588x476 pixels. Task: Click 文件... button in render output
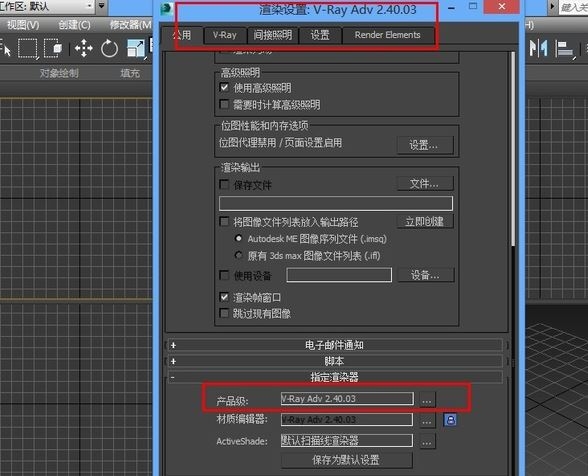coord(424,184)
